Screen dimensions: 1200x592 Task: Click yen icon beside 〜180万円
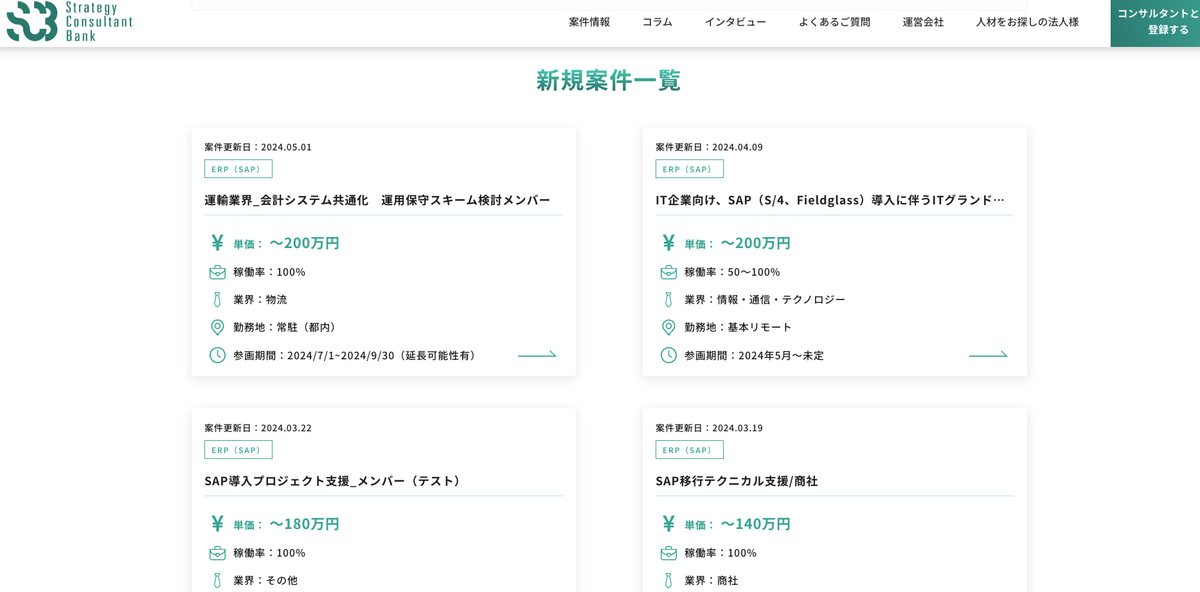pyautogui.click(x=217, y=524)
